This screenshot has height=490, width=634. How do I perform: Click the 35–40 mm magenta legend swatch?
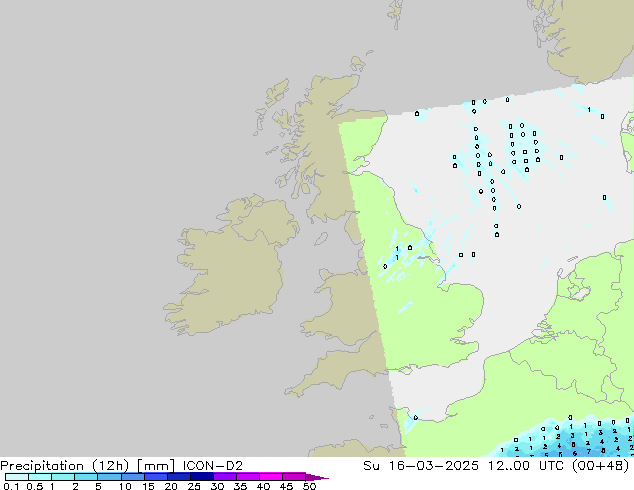[x=248, y=477]
